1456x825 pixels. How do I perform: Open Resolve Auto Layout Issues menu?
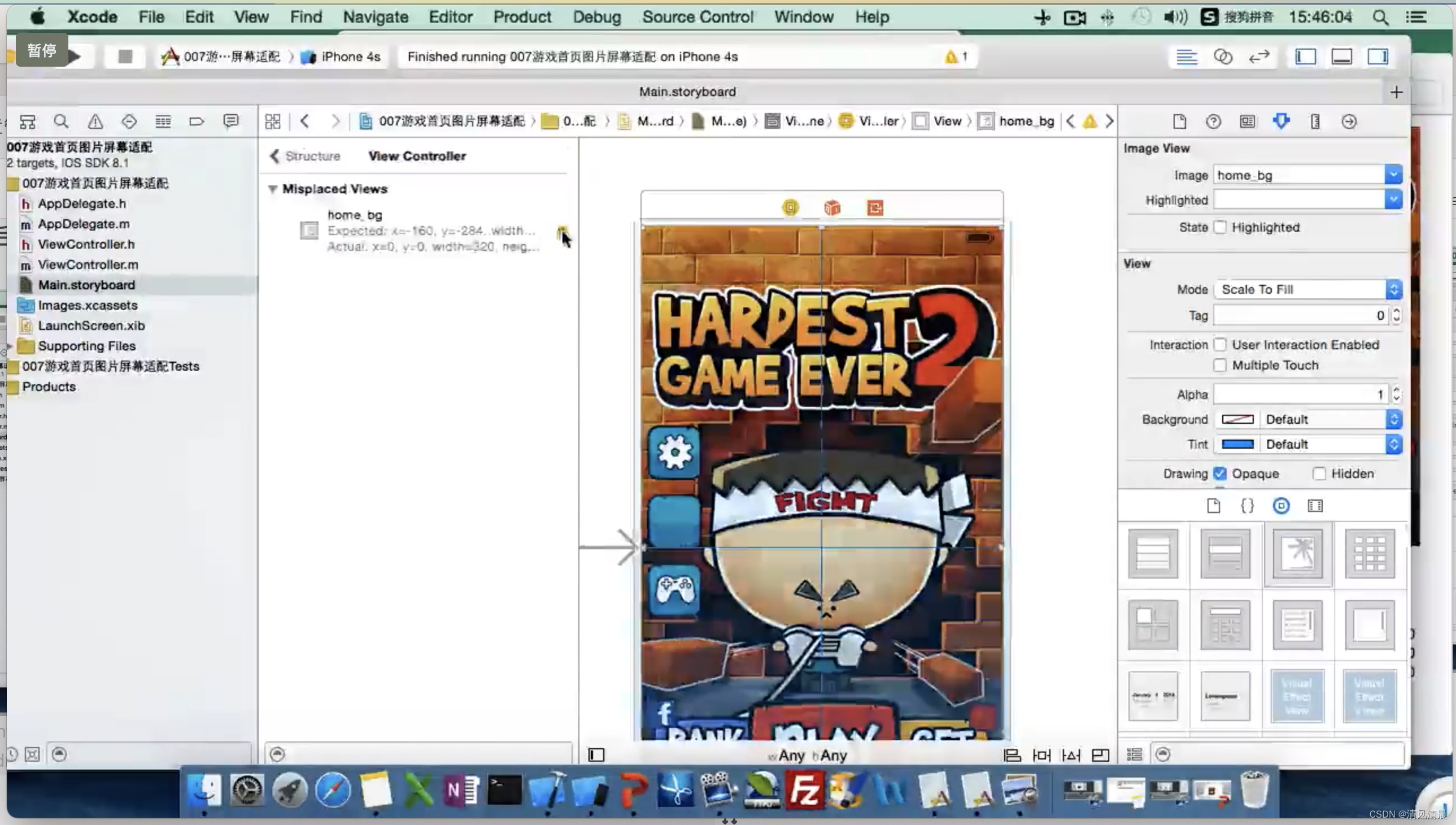tap(1071, 755)
